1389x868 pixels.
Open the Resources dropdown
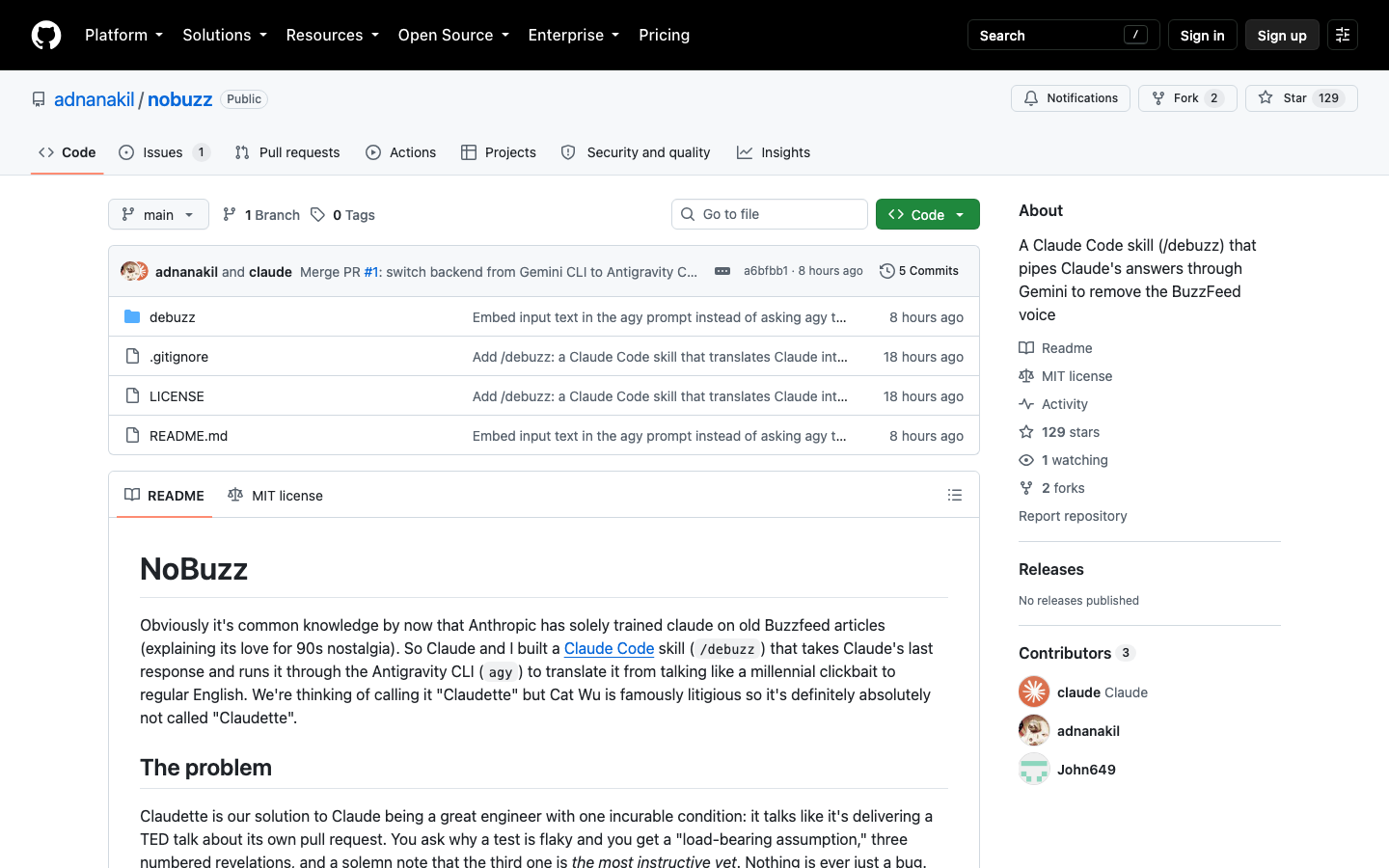[x=332, y=35]
